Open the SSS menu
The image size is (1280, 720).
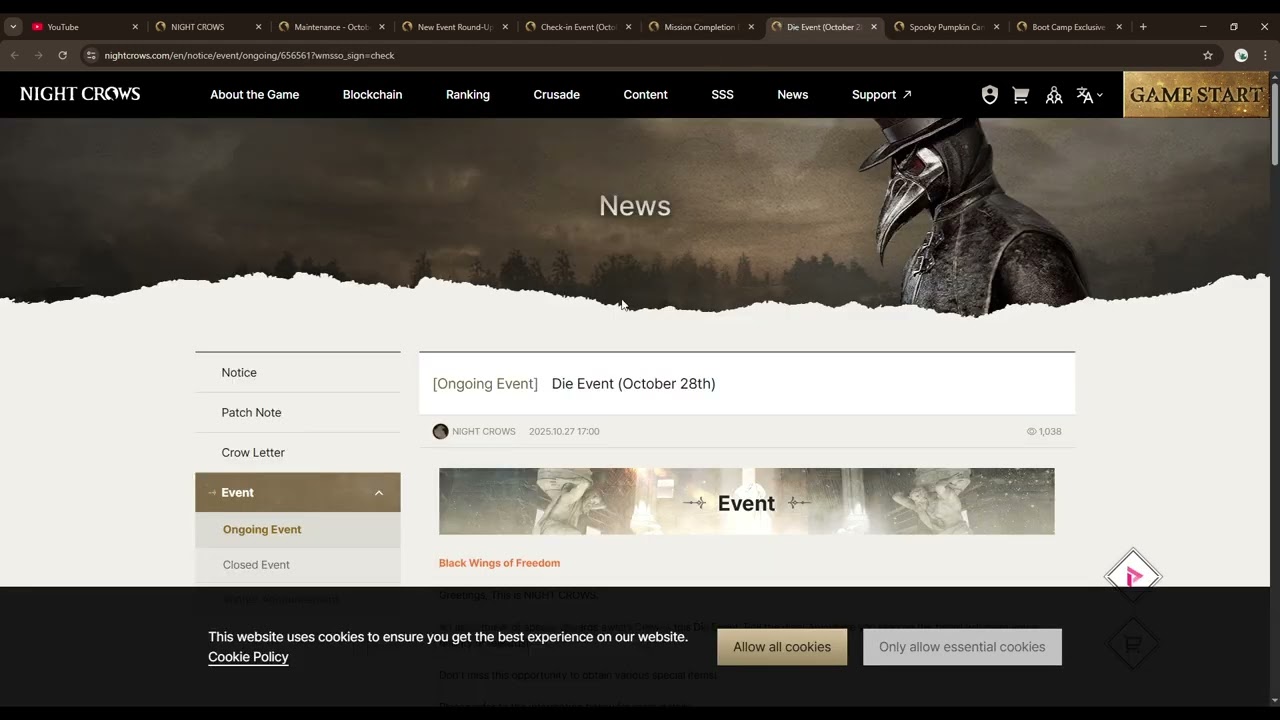(x=722, y=94)
